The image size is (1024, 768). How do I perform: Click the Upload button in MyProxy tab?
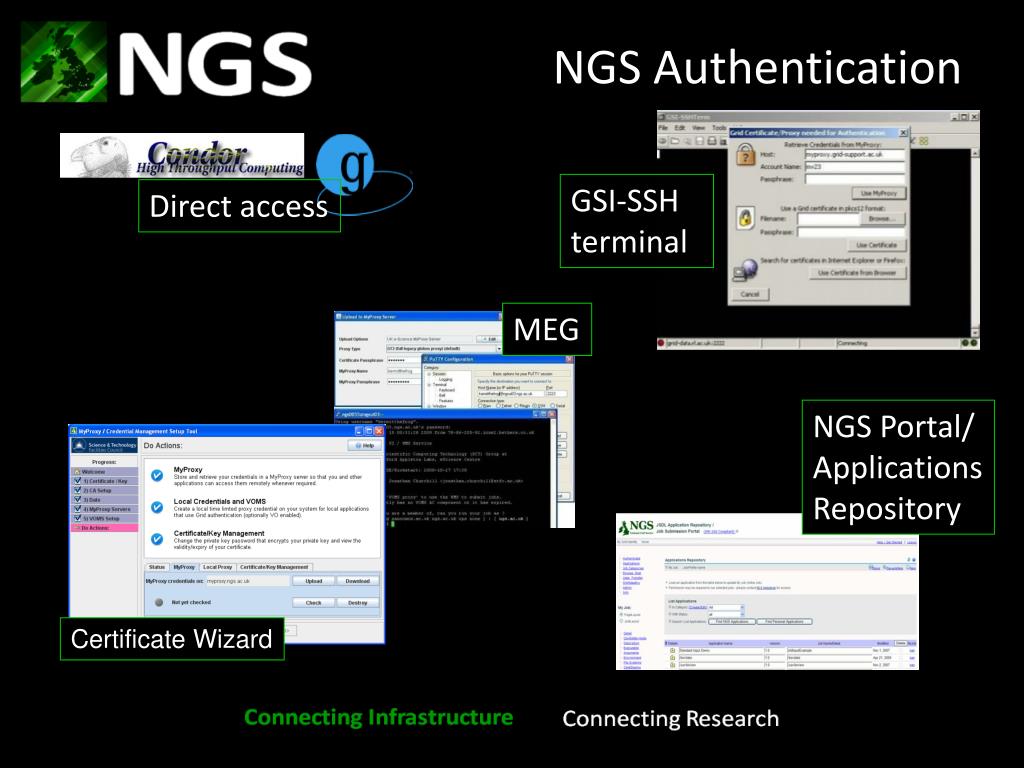(x=313, y=581)
